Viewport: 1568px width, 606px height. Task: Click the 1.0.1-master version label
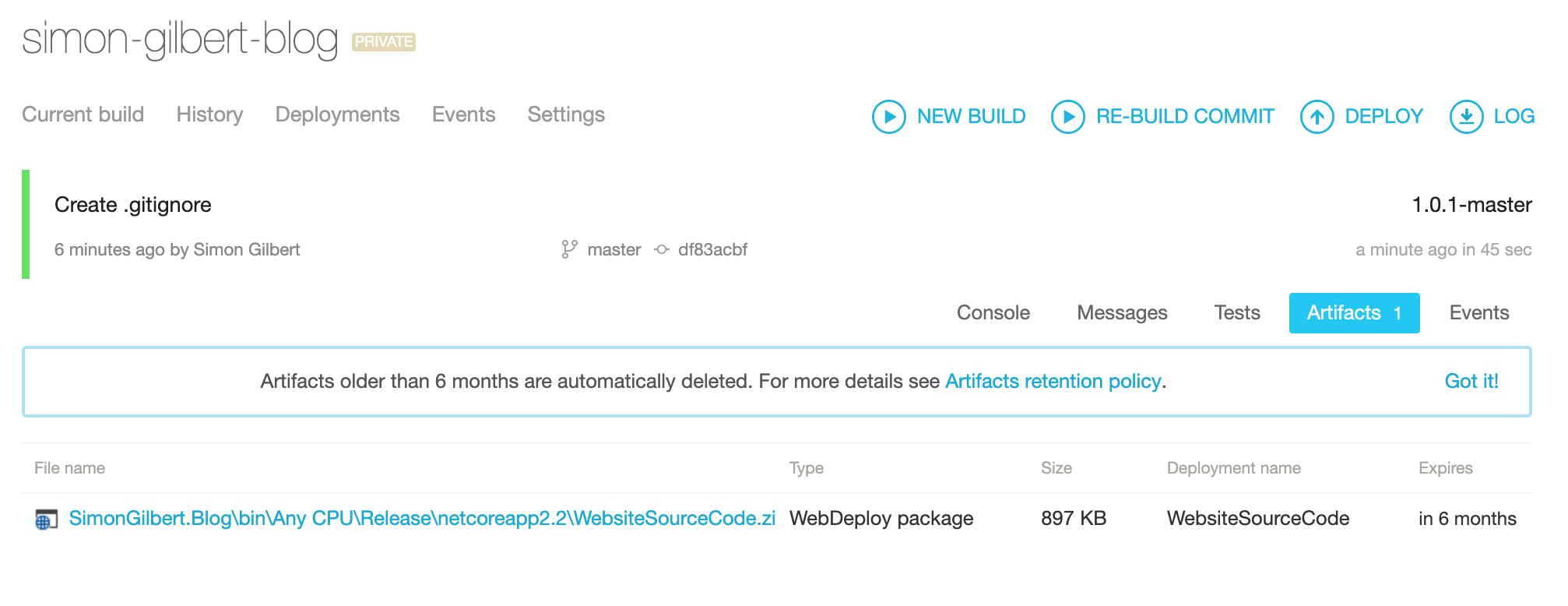coord(1471,205)
